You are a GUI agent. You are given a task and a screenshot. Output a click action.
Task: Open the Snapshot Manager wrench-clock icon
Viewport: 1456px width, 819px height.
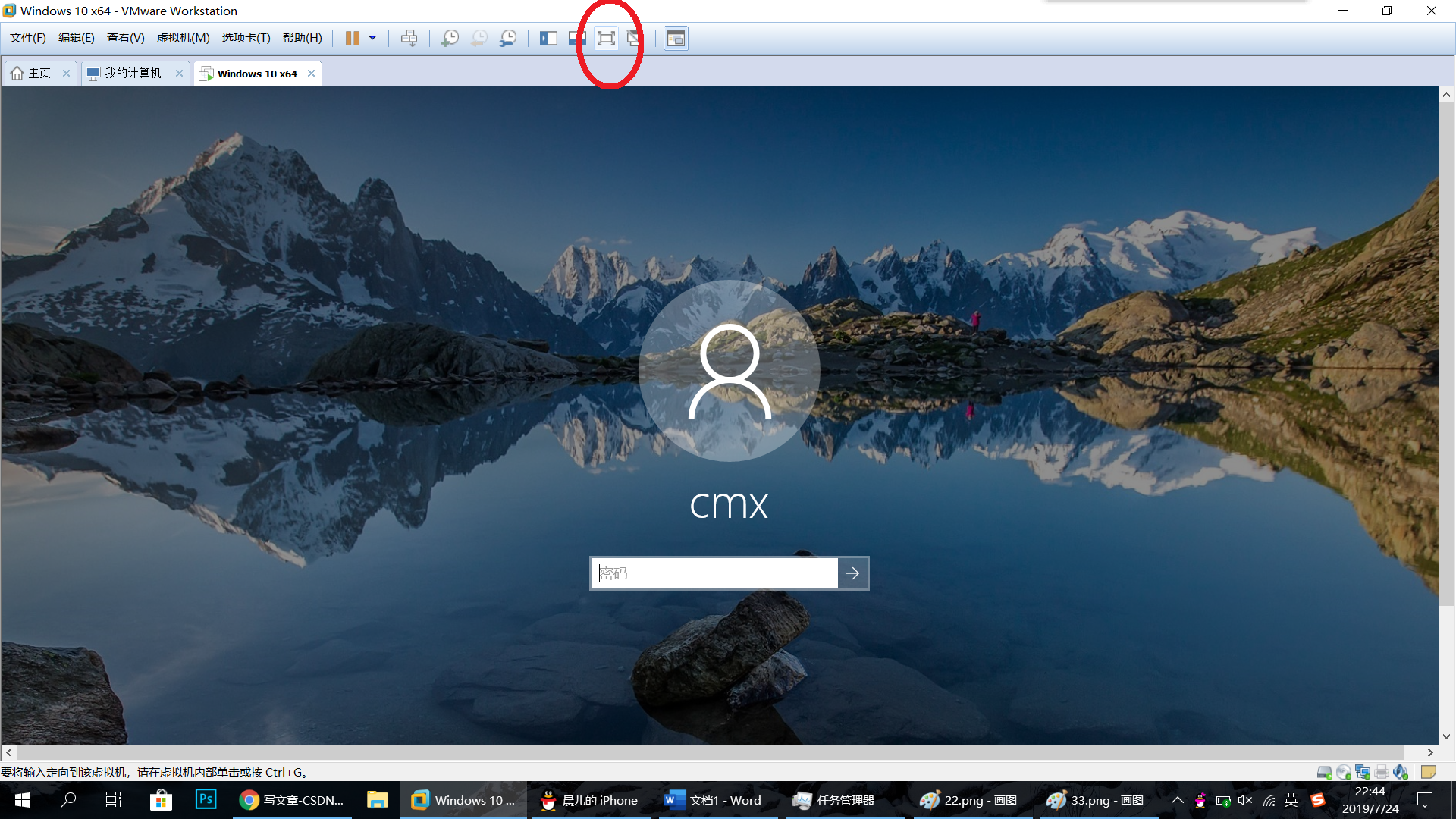(508, 38)
